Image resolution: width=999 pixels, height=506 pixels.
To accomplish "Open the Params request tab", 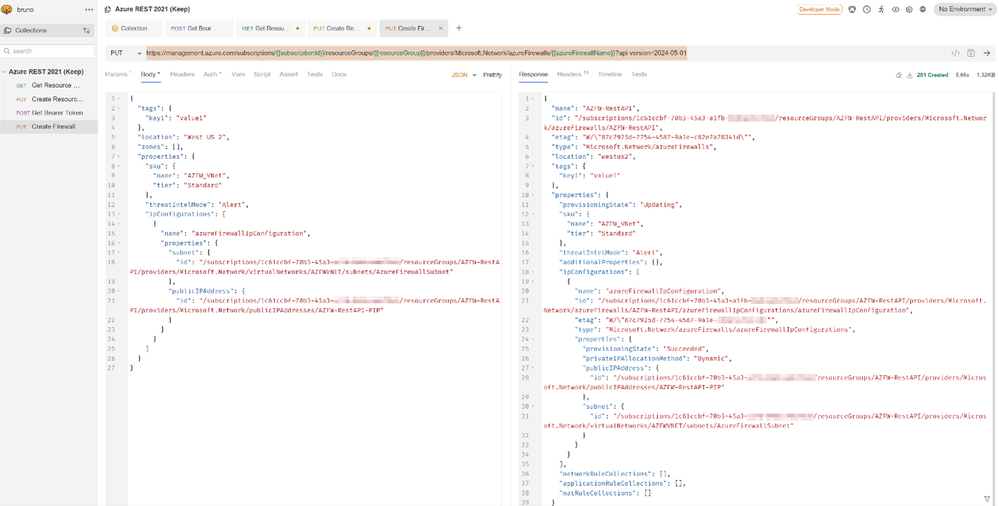I will click(x=117, y=75).
